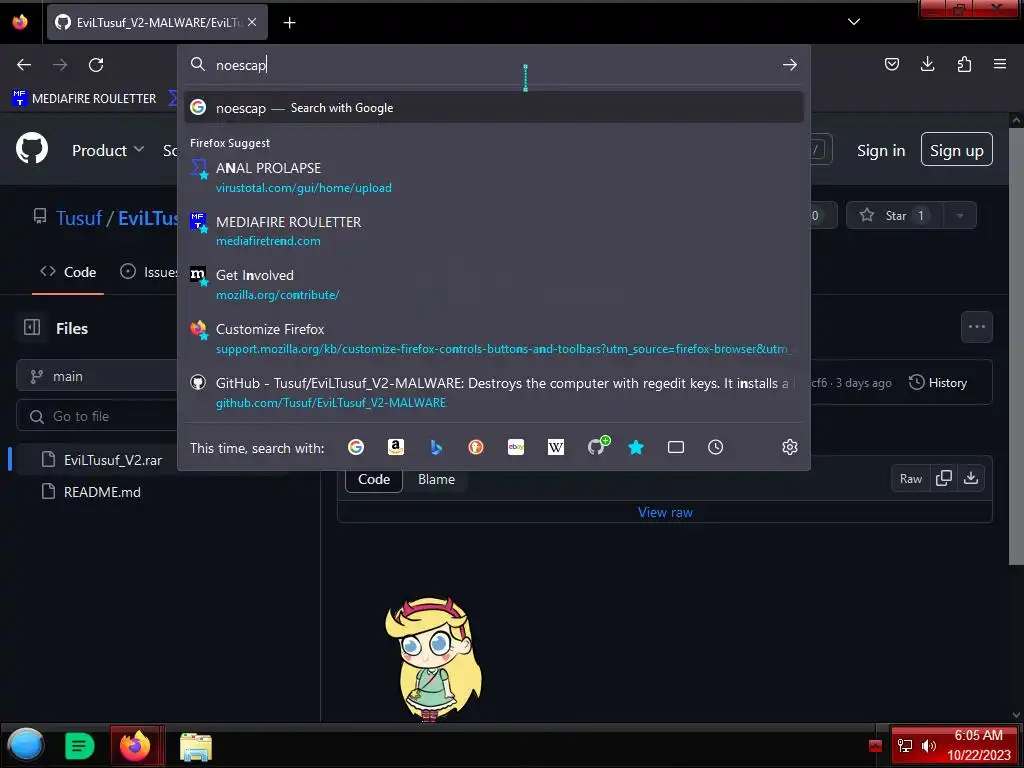Select the Blame view tab

pos(436,479)
